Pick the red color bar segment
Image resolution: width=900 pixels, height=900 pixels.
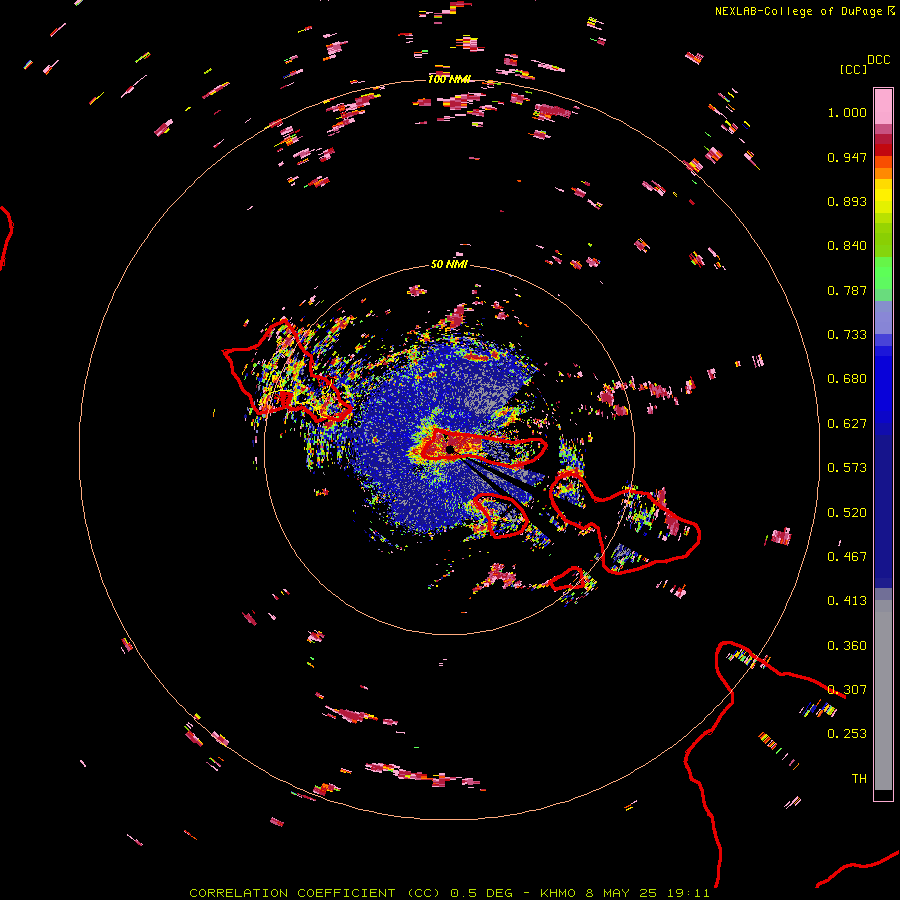[883, 150]
